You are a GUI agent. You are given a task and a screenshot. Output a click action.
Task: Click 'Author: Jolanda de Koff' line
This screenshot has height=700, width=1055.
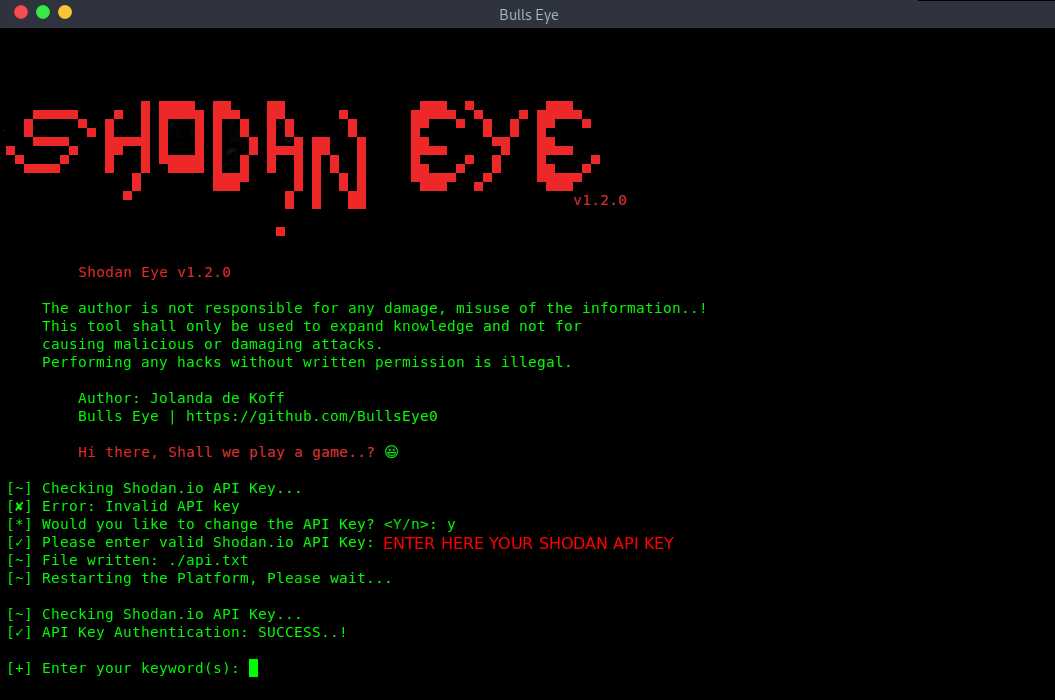pos(181,398)
